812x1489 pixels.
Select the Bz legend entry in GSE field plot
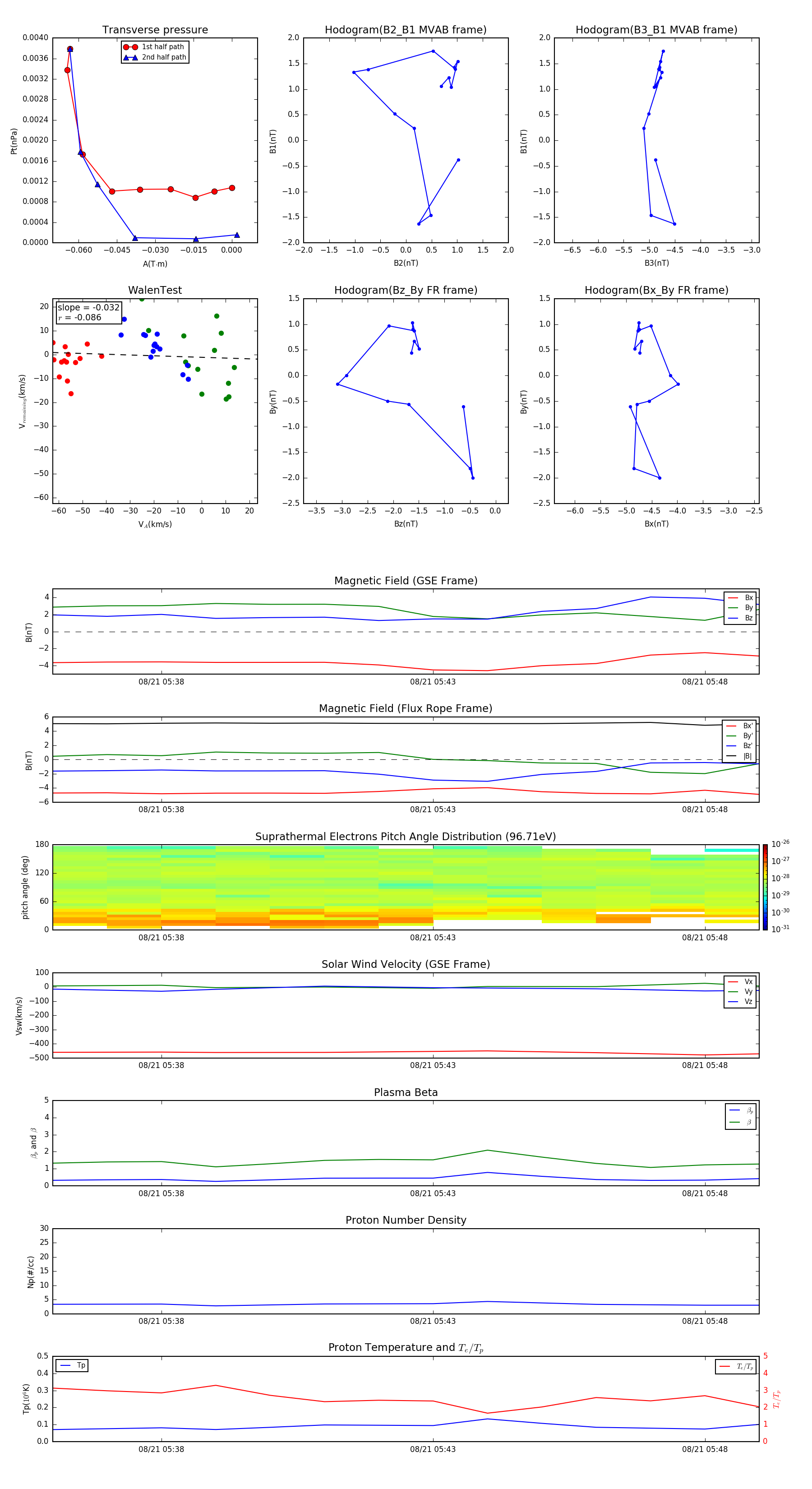pos(740,618)
